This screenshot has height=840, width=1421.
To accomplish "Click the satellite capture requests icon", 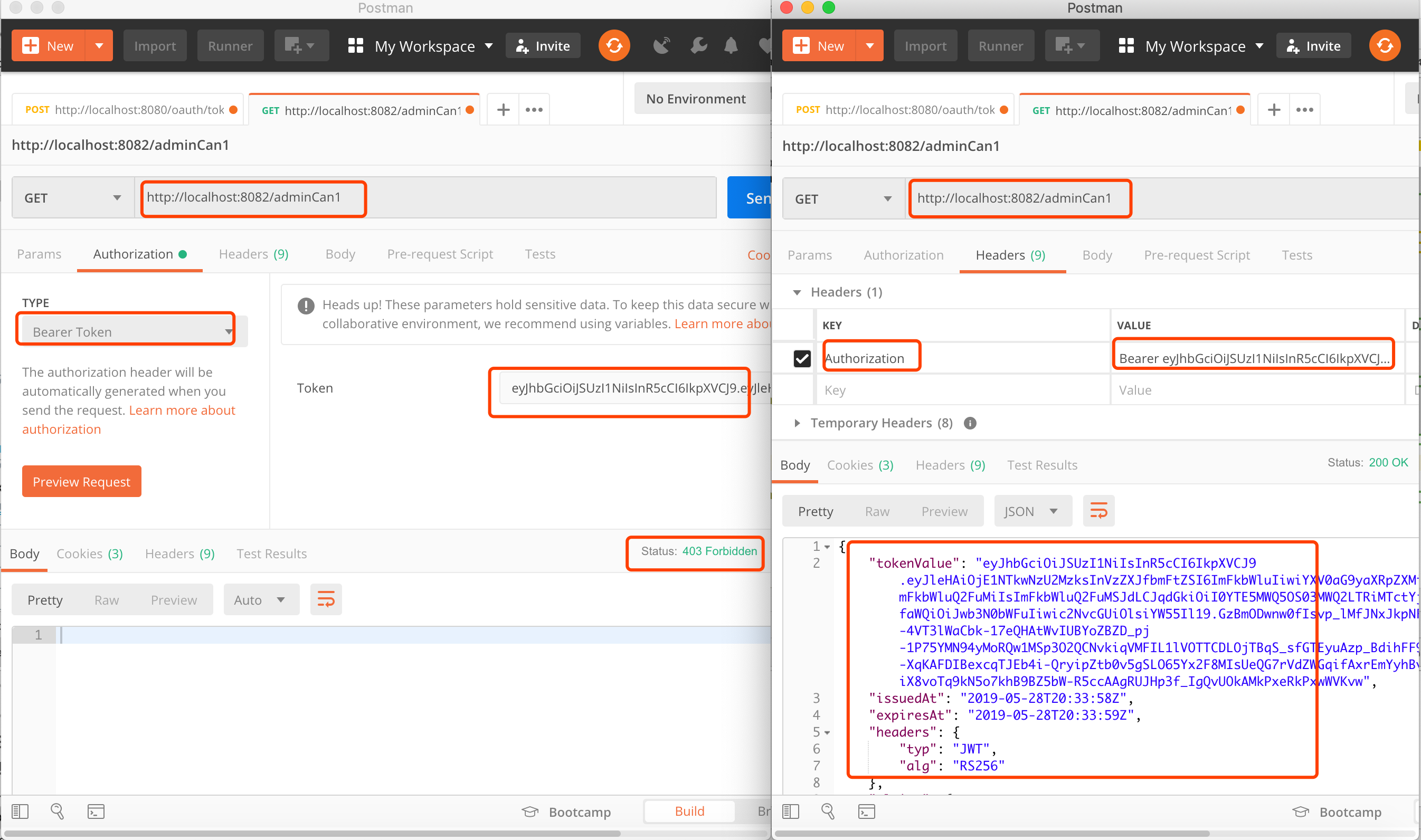I will coord(661,45).
